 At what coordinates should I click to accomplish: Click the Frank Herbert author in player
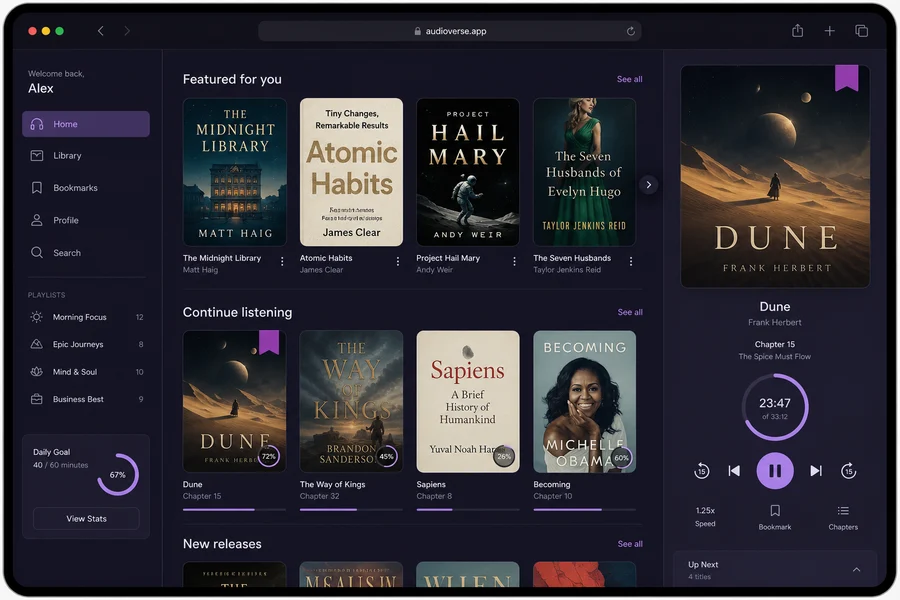point(775,323)
